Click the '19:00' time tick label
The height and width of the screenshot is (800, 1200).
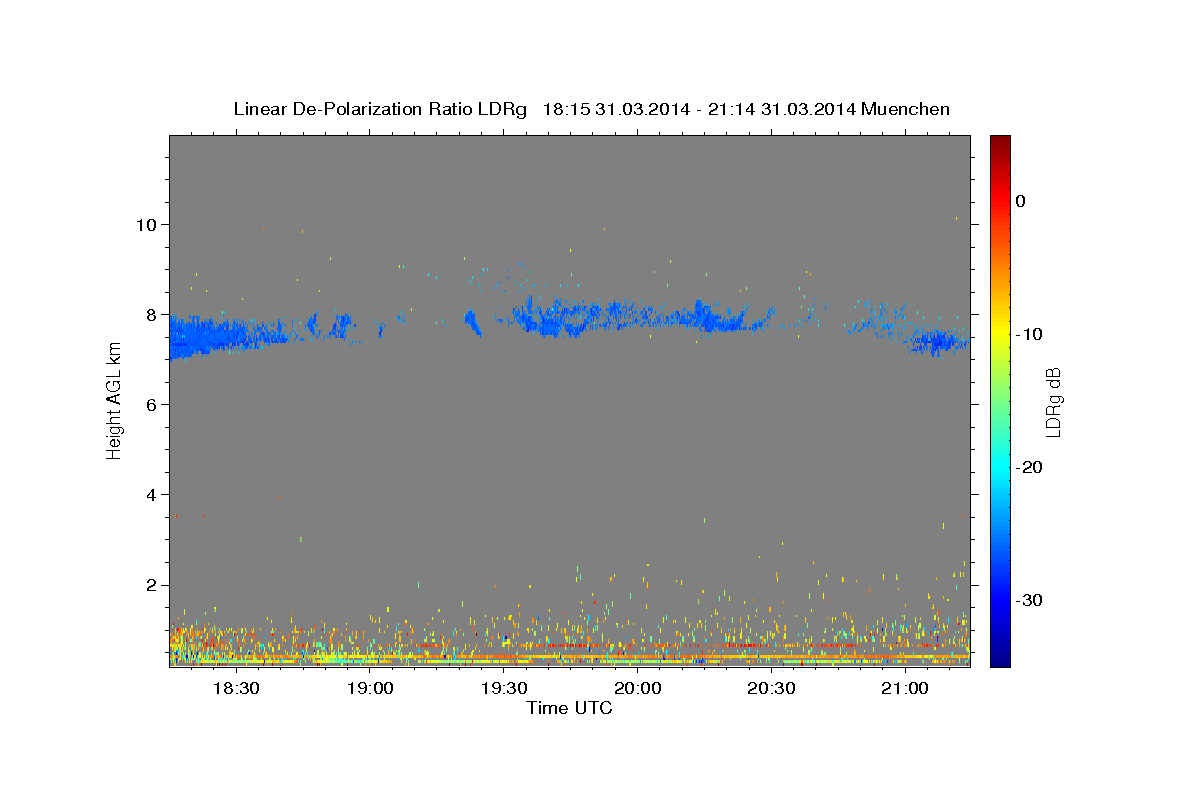pos(370,689)
